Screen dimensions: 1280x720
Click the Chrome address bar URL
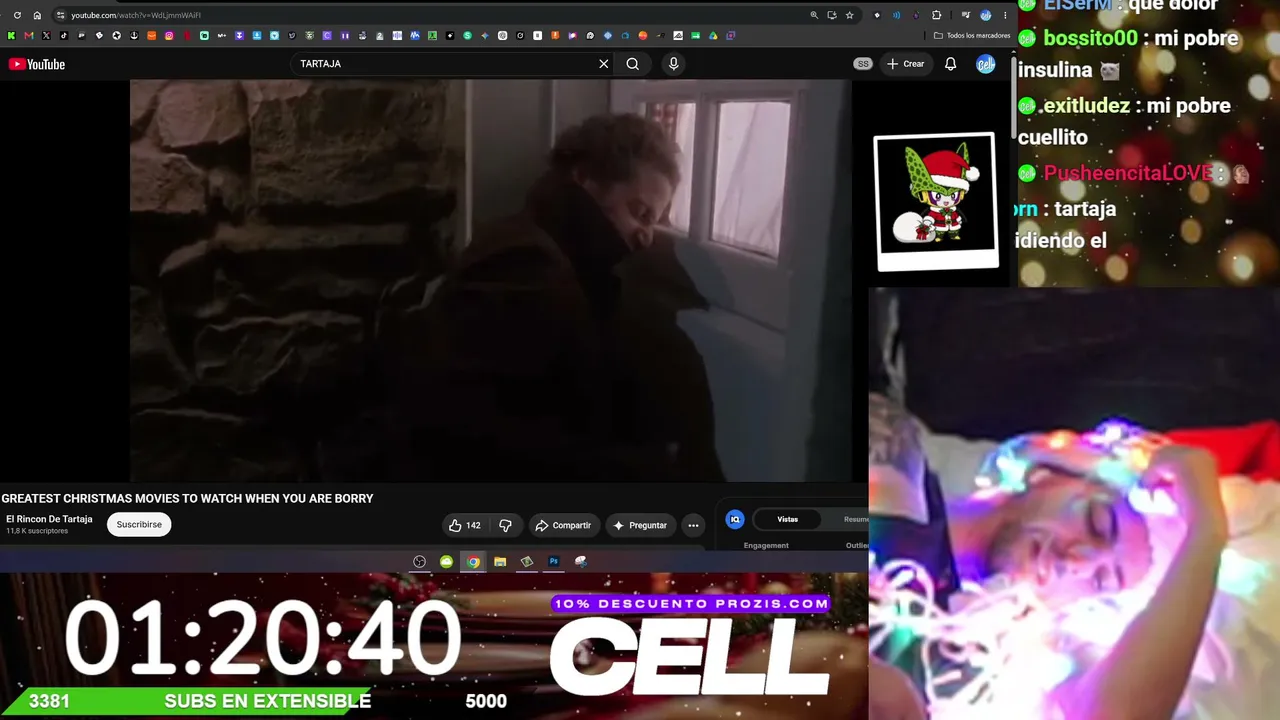pyautogui.click(x=136, y=15)
